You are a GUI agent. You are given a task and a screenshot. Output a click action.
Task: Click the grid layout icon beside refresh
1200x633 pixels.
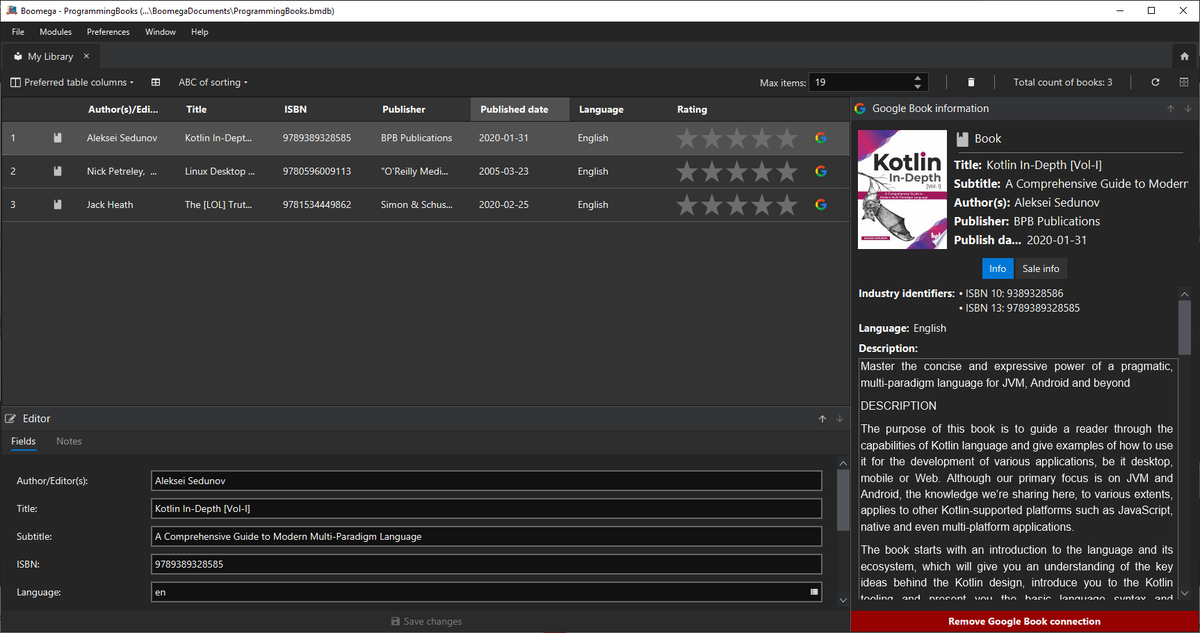[1183, 82]
